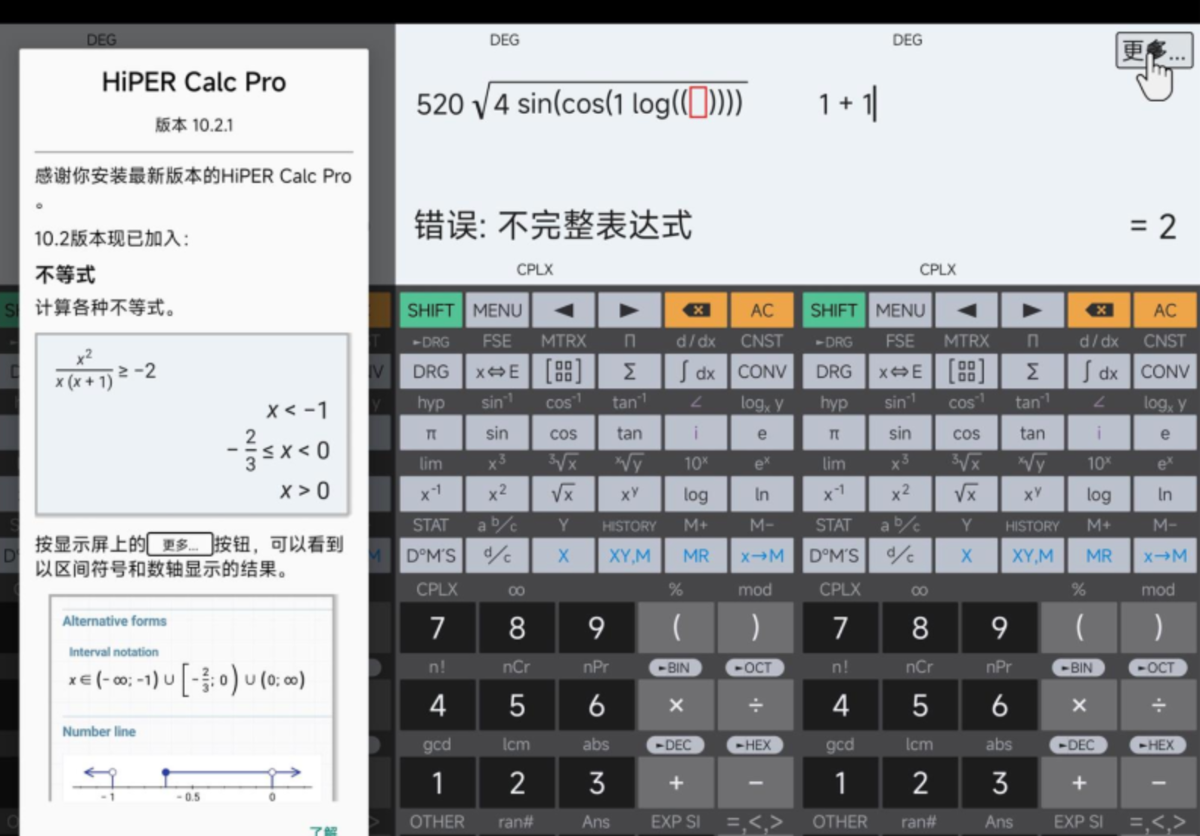Screen dimensions: 1200x836
Task: Tap backspace in the calculator showing the error
Action: [x=697, y=310]
